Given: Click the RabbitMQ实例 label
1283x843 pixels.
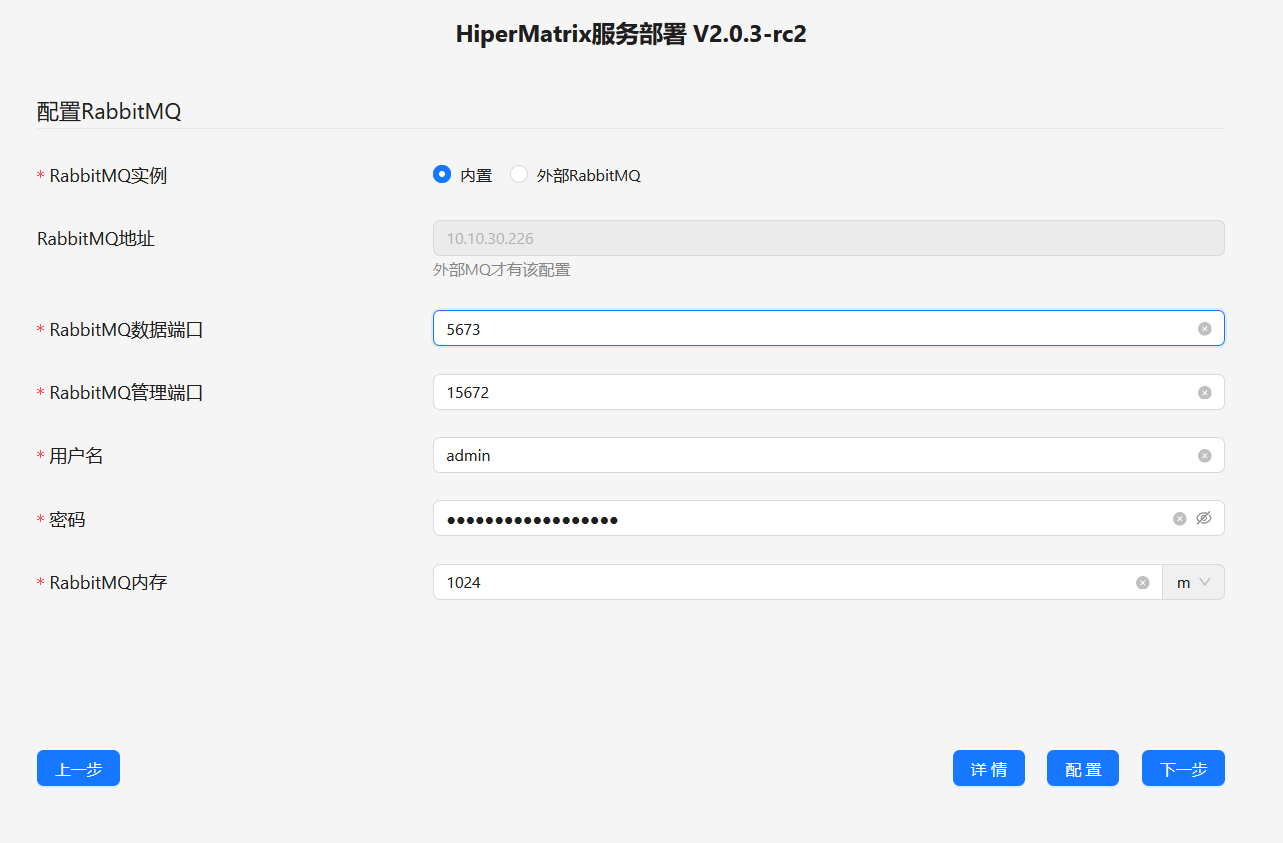Looking at the screenshot, I should tap(108, 176).
